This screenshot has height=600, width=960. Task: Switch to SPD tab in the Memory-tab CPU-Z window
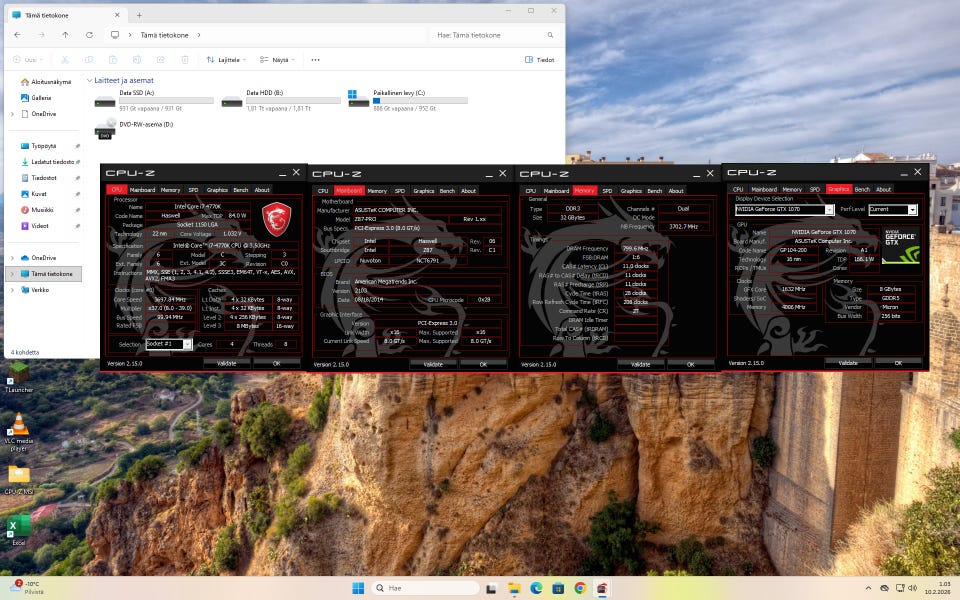[607, 191]
